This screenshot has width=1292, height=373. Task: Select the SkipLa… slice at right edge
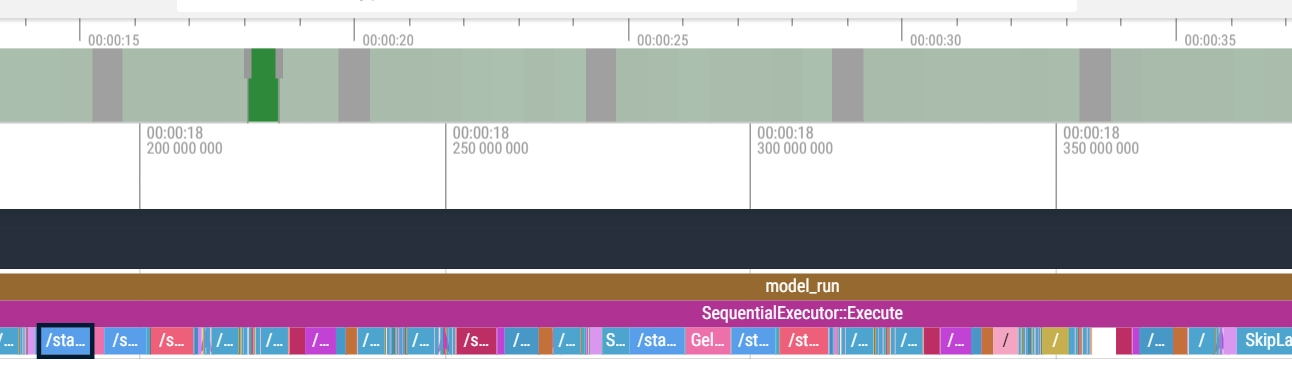1264,341
